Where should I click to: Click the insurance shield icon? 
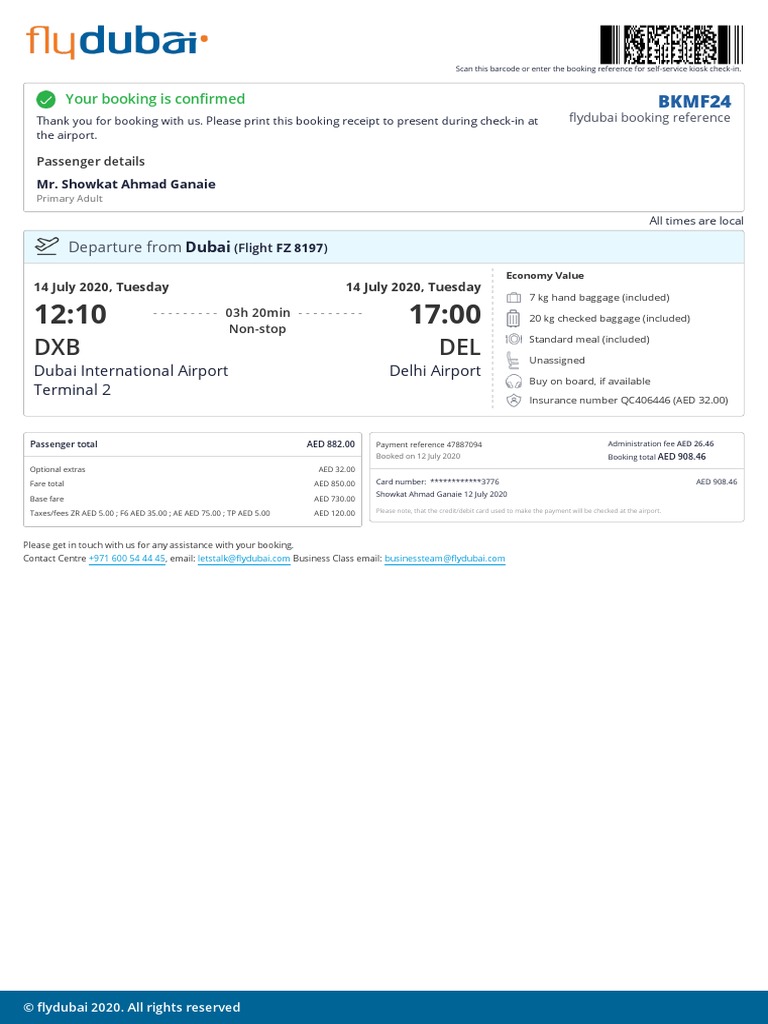tap(514, 401)
